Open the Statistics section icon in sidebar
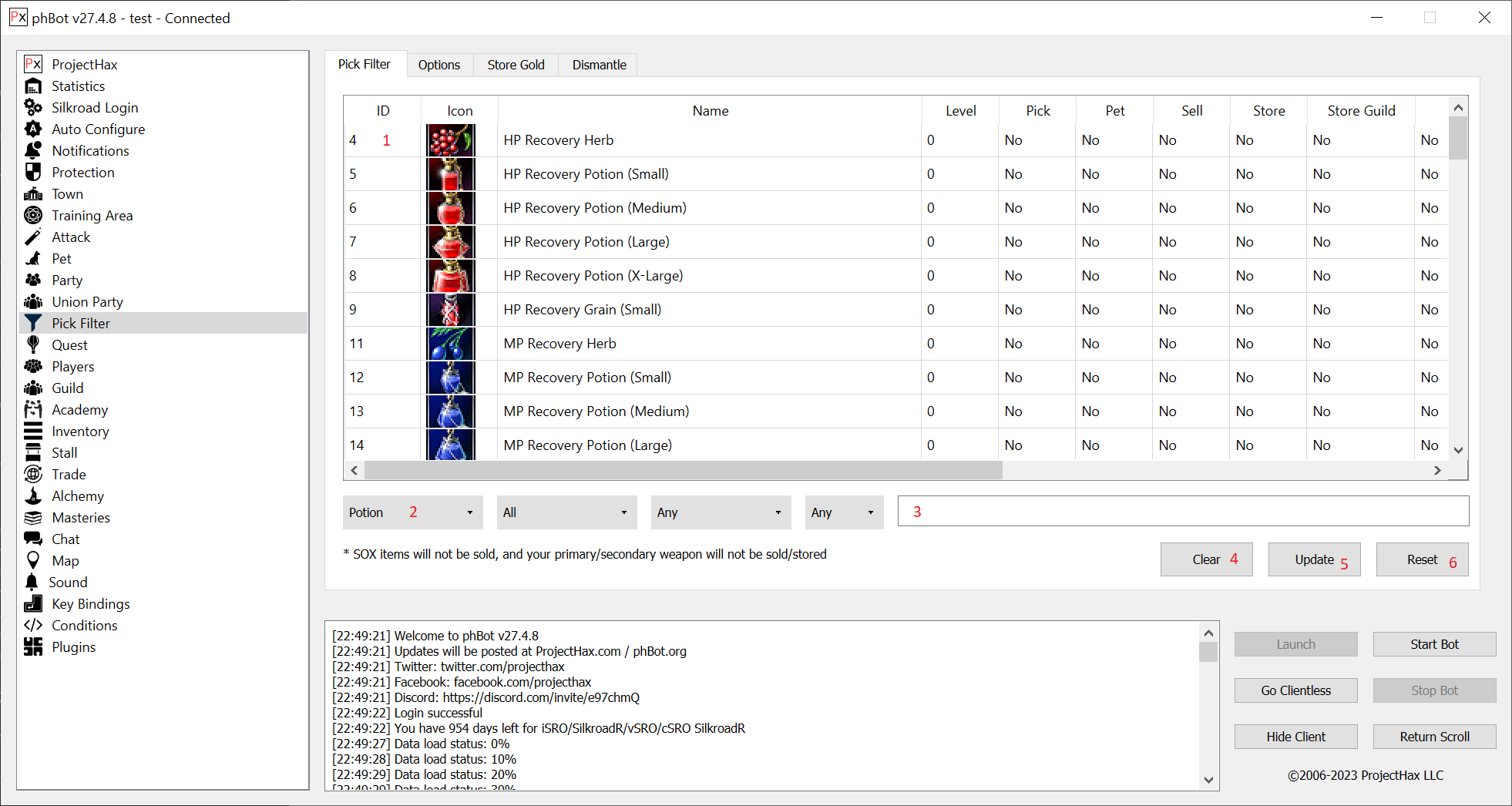Image resolution: width=1512 pixels, height=806 pixels. (33, 86)
